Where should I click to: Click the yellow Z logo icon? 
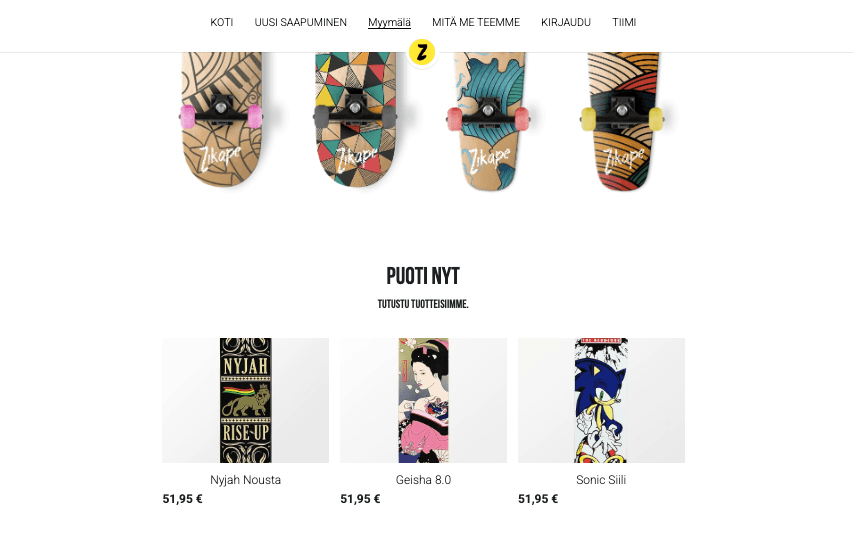tap(422, 53)
